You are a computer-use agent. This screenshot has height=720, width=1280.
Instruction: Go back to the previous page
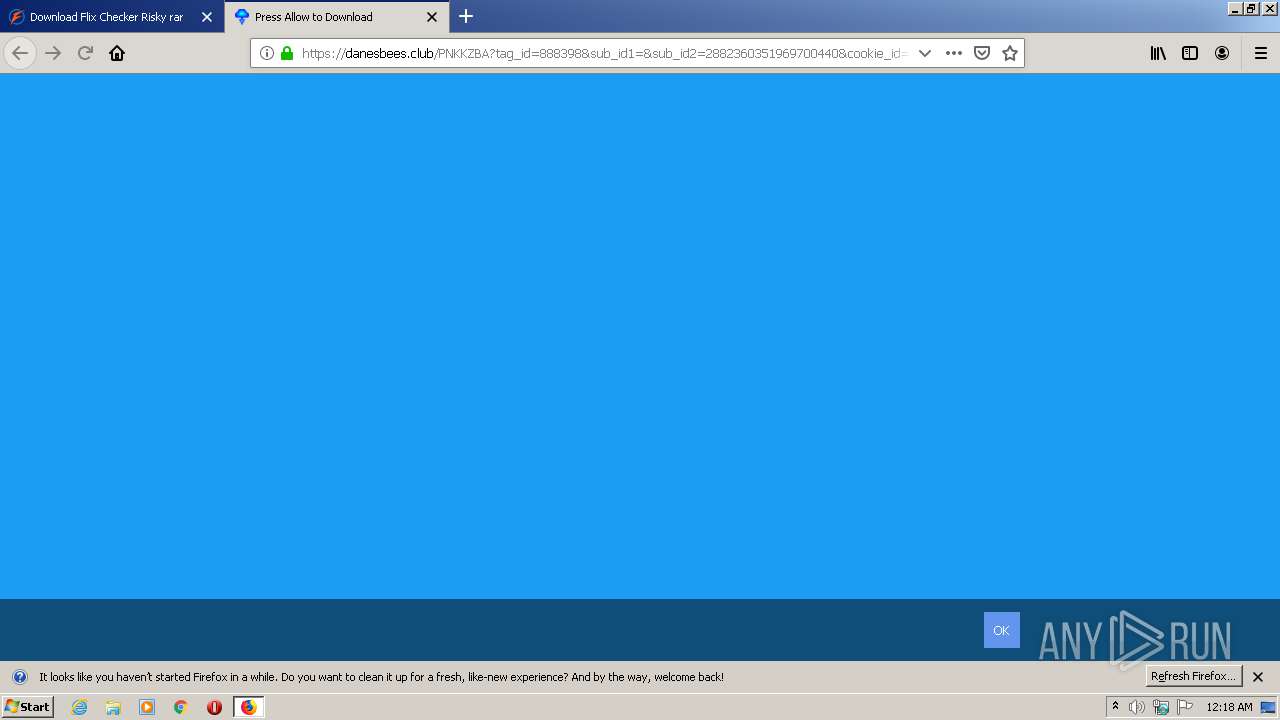coord(20,53)
